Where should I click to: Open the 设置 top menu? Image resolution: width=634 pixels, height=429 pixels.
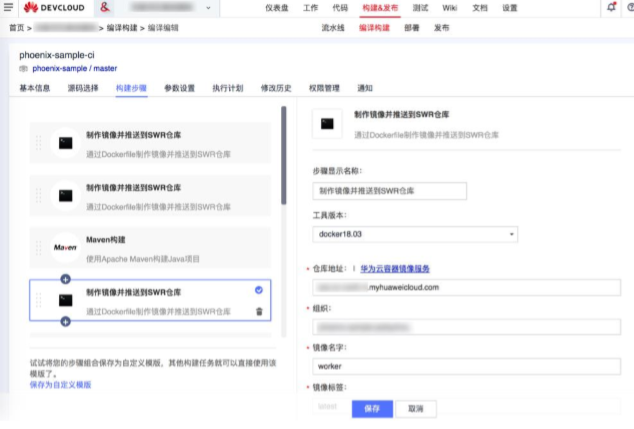(510, 8)
